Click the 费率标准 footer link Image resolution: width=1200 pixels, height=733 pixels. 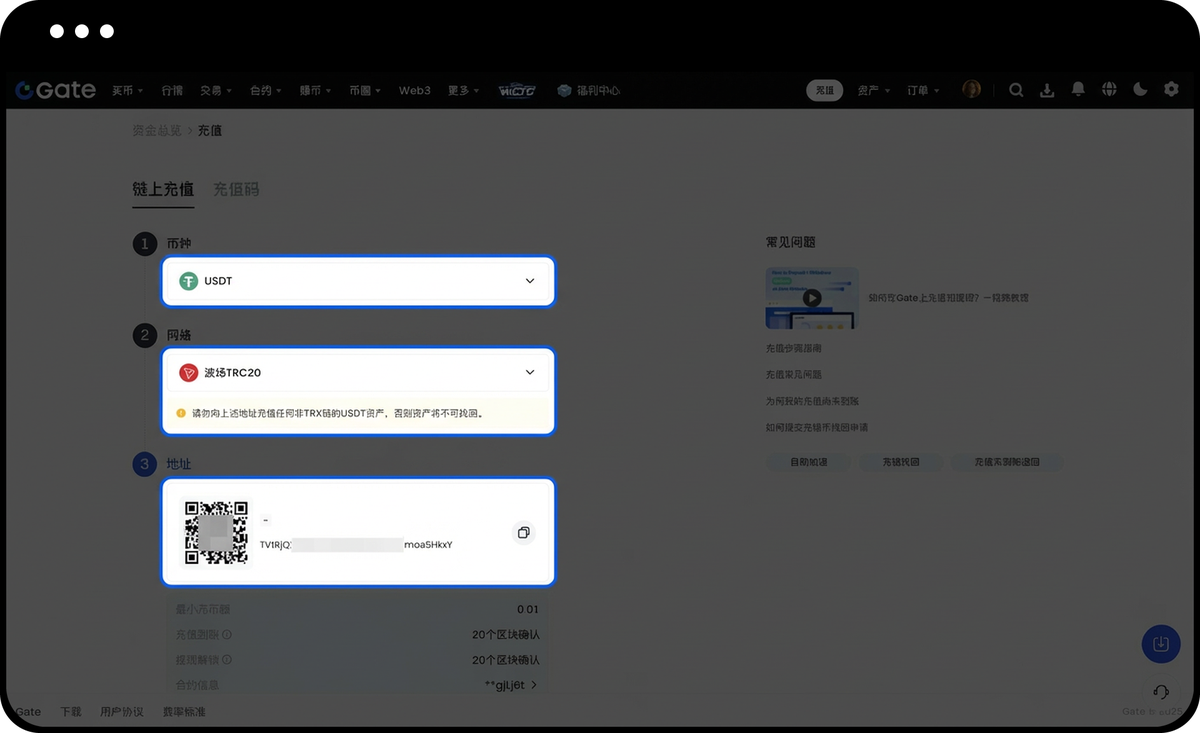coord(183,712)
